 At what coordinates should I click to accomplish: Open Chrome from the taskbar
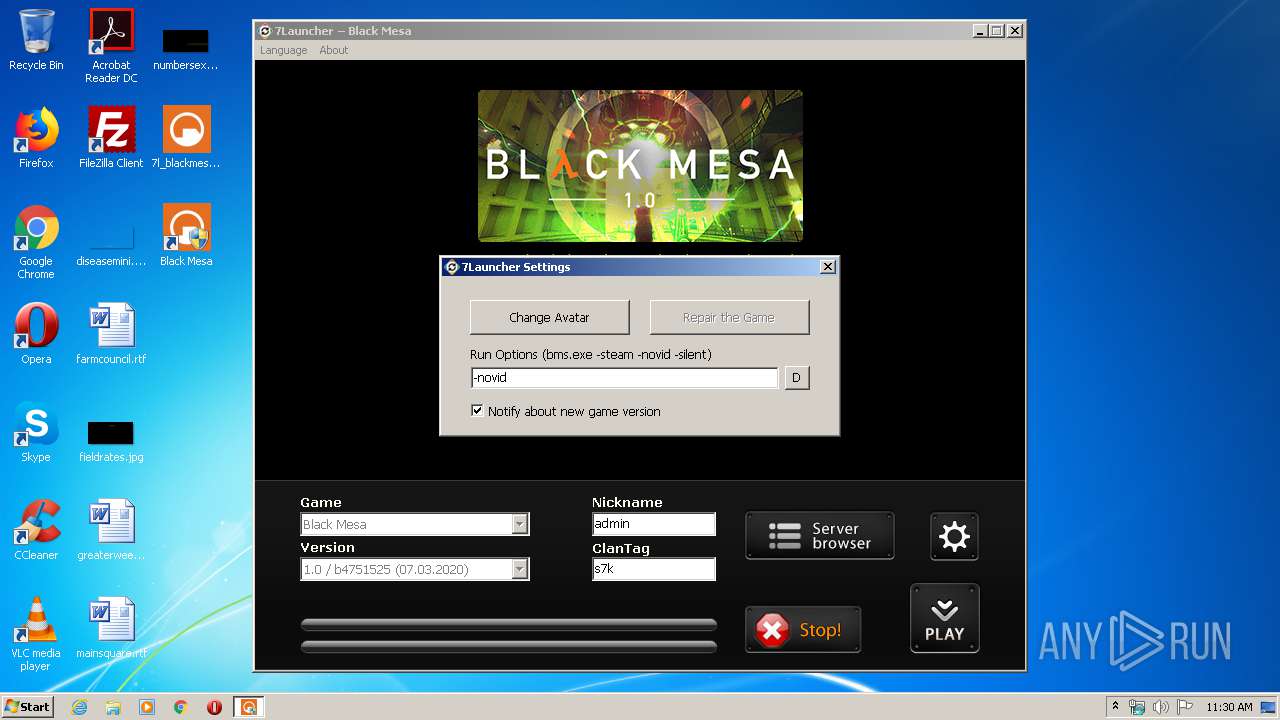(181, 707)
